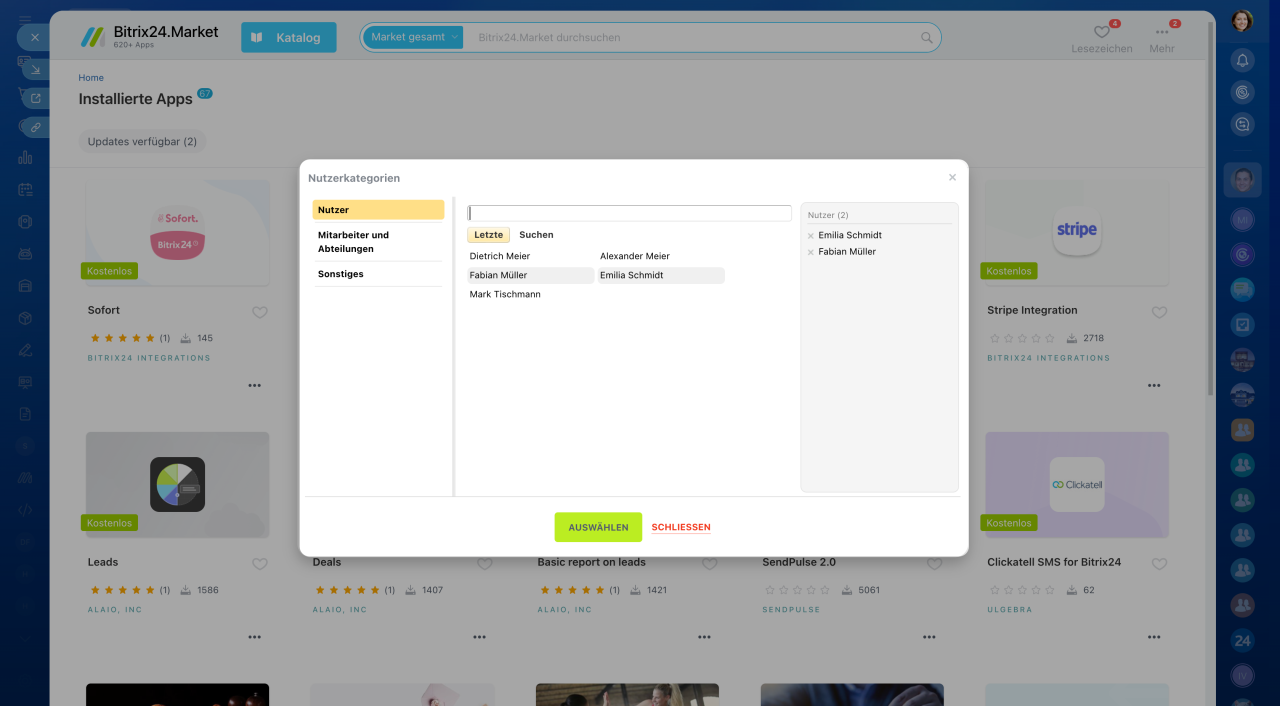Remove Emilia Schmidt from selected users
Viewport: 1280px width, 706px height.
811,236
